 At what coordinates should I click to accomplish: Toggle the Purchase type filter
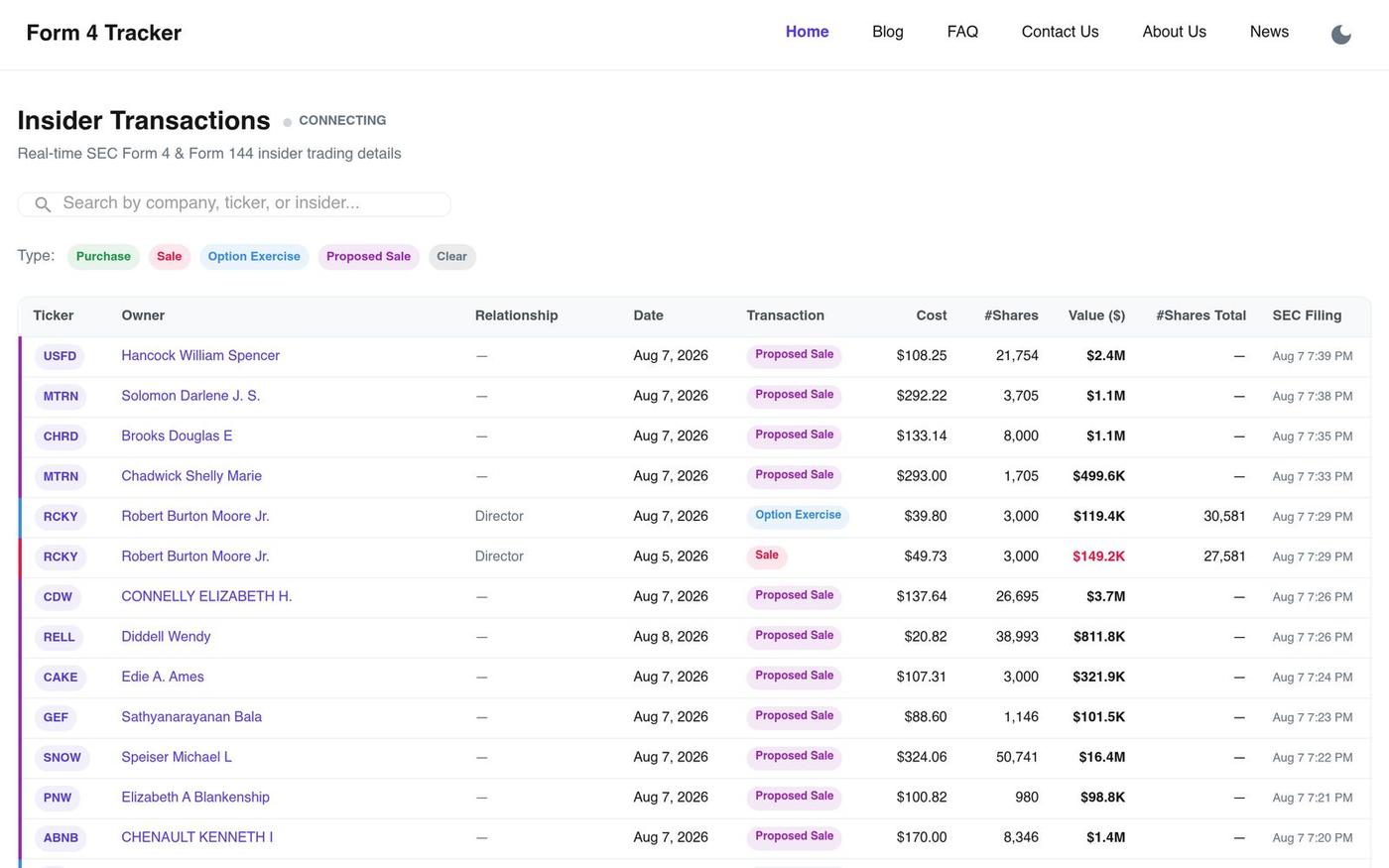point(103,257)
